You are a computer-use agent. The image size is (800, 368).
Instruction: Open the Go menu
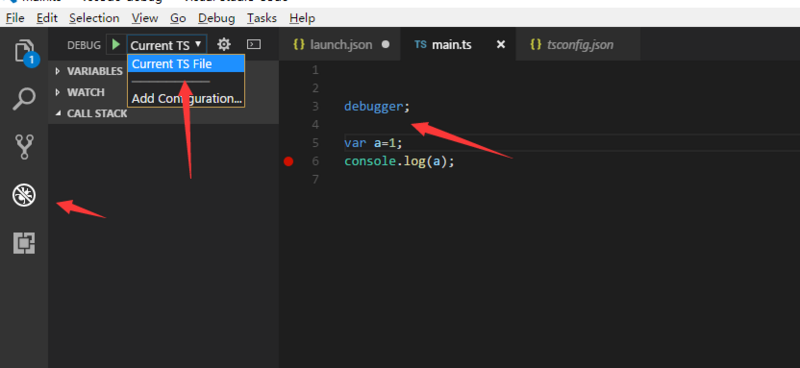(178, 18)
